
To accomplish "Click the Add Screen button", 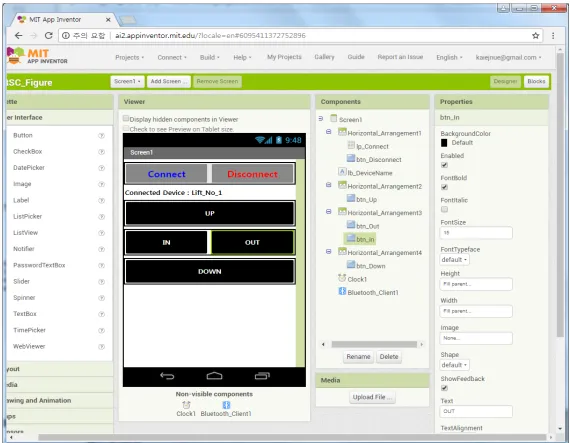I will click(x=169, y=81).
